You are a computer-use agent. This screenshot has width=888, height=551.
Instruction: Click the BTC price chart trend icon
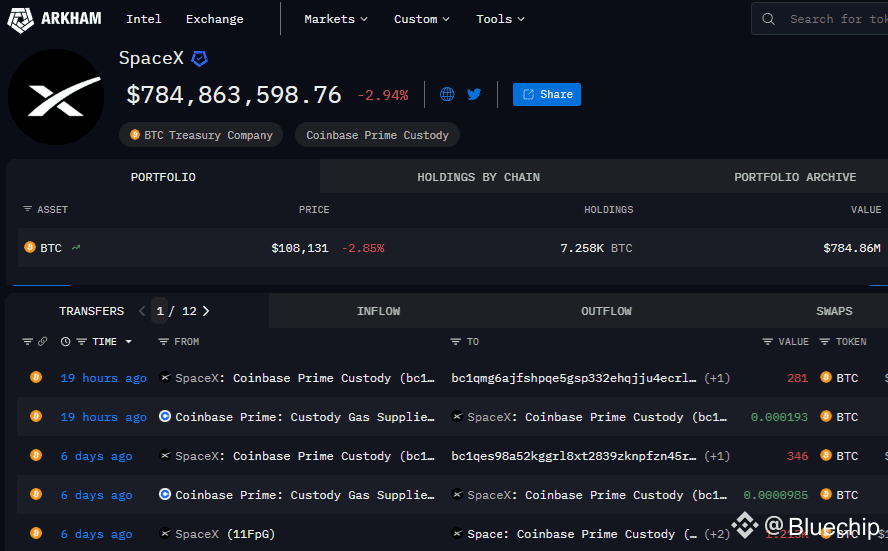[x=76, y=247]
